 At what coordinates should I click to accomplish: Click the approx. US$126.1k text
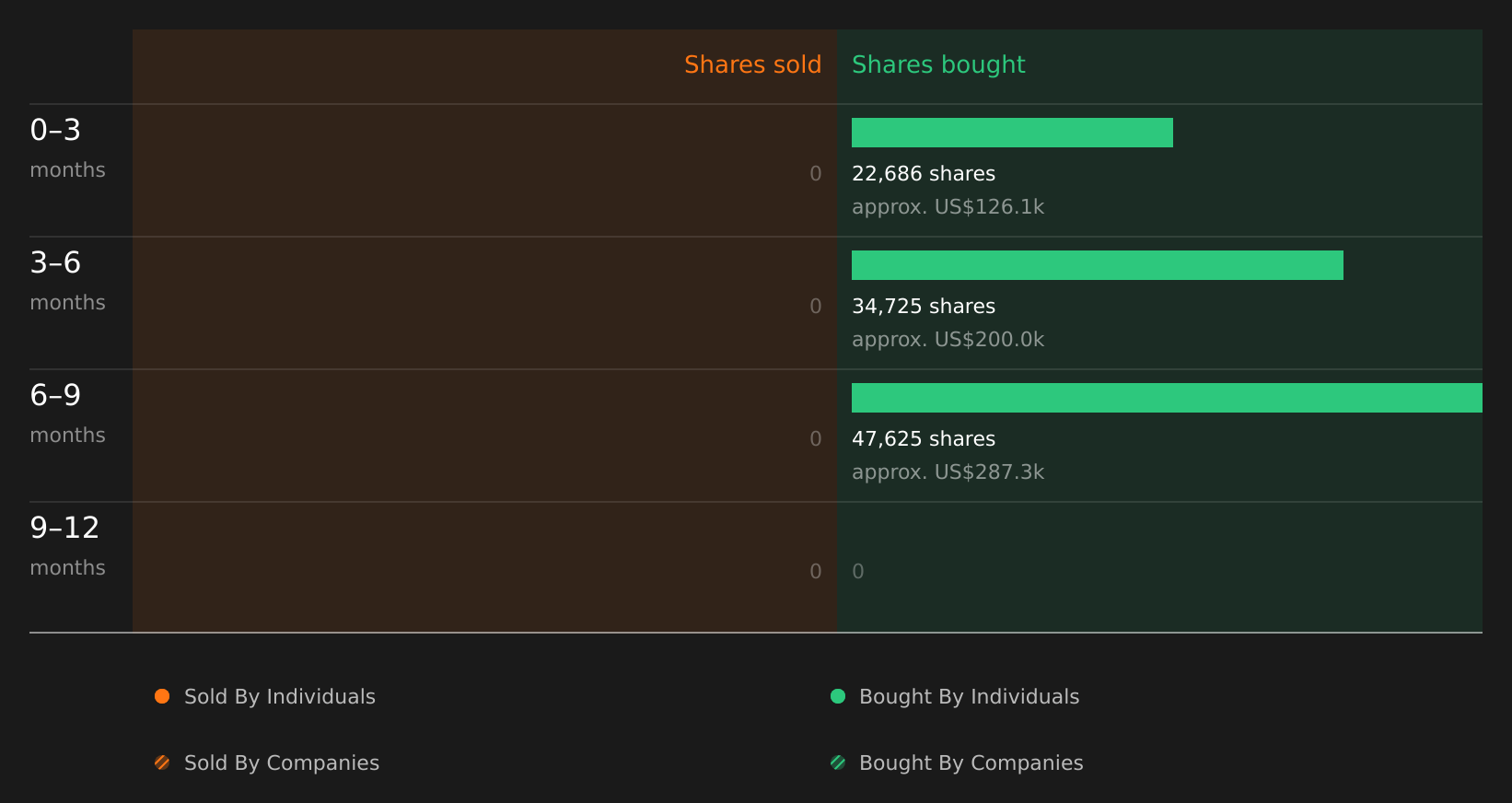coord(948,207)
